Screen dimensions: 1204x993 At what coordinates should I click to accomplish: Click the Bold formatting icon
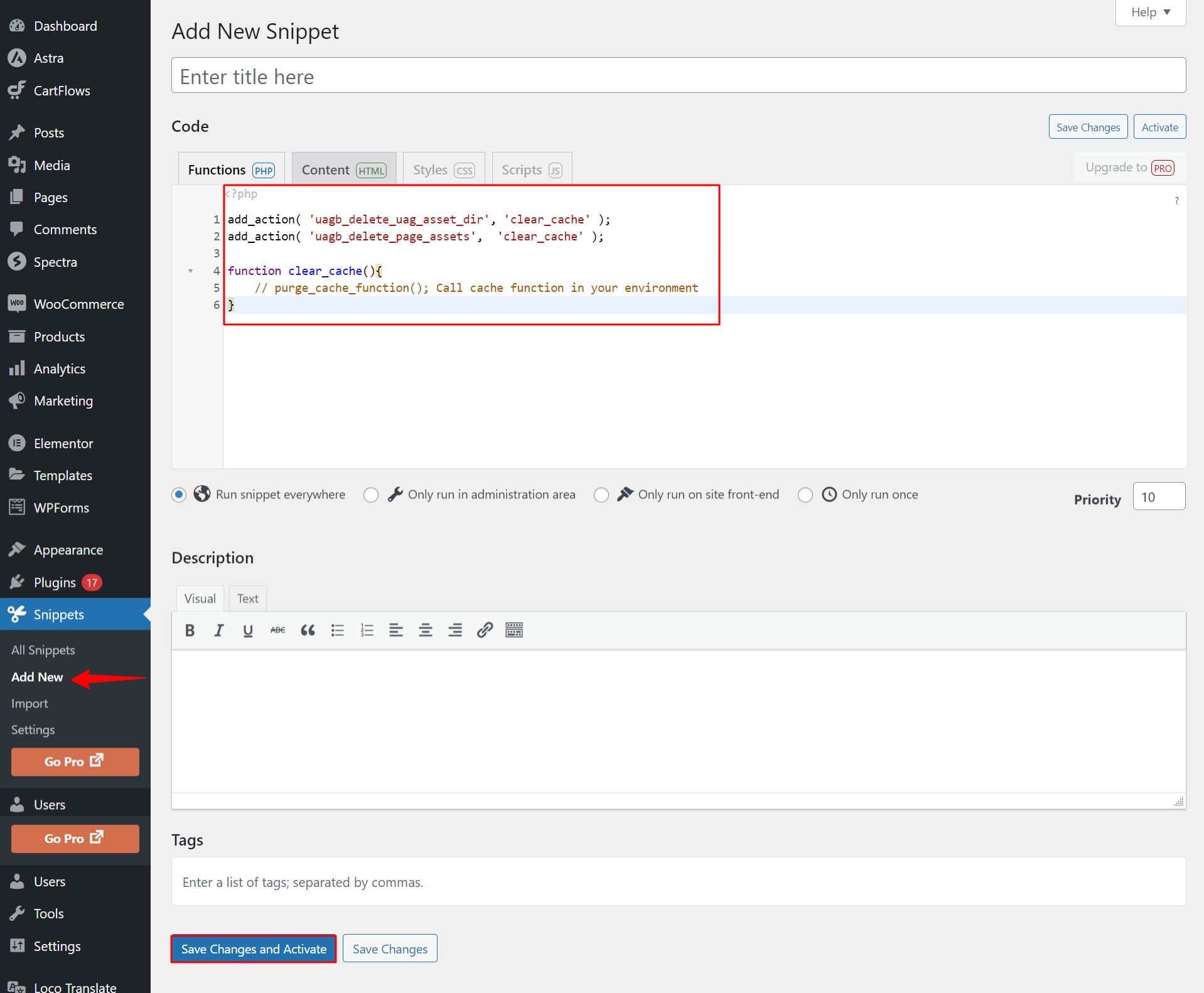(190, 630)
